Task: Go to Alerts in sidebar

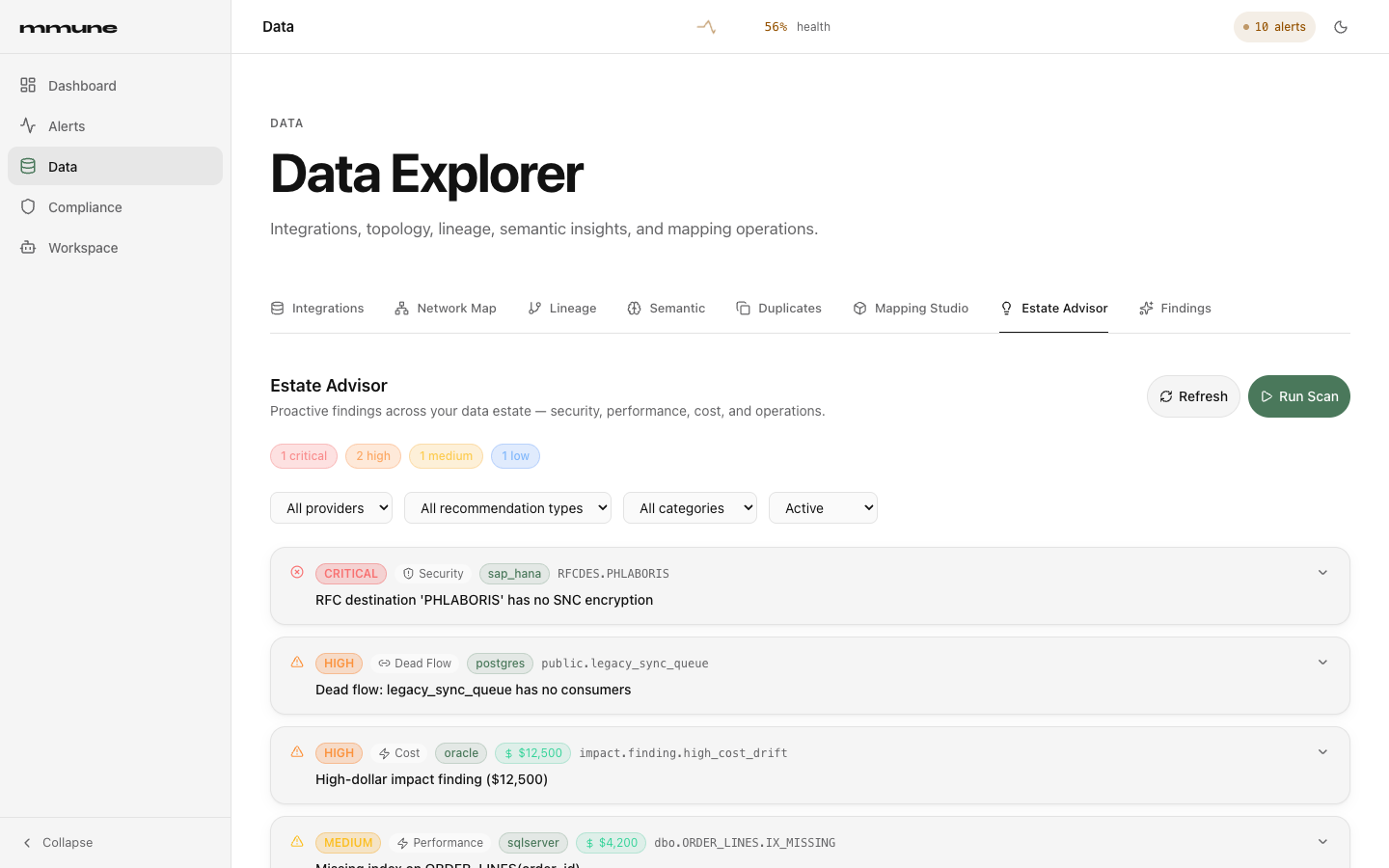Action: [x=115, y=126]
